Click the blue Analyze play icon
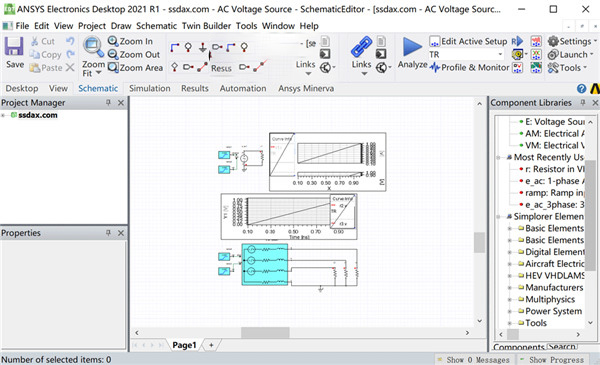This screenshot has width=600, height=365. (412, 47)
